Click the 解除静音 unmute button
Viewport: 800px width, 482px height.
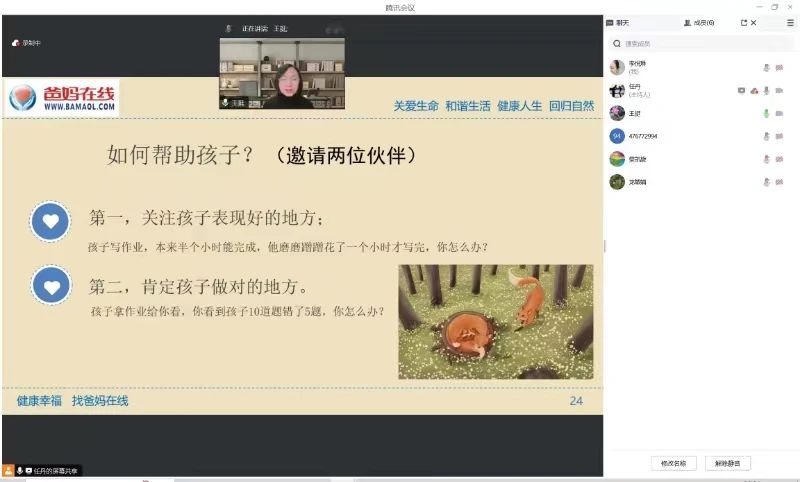click(x=727, y=463)
